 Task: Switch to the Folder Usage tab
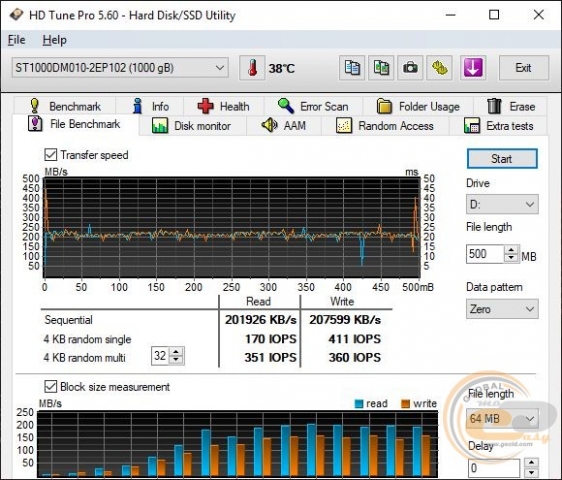418,106
